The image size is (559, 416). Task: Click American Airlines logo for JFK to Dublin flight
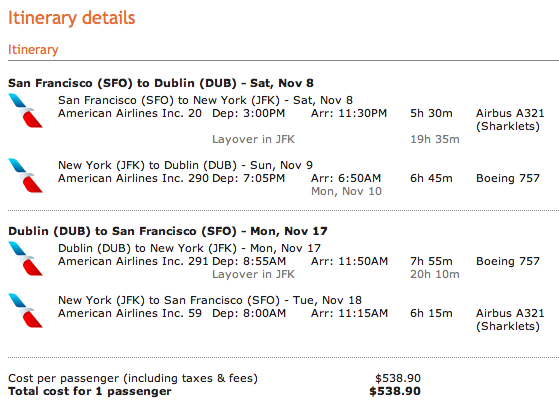[26, 175]
